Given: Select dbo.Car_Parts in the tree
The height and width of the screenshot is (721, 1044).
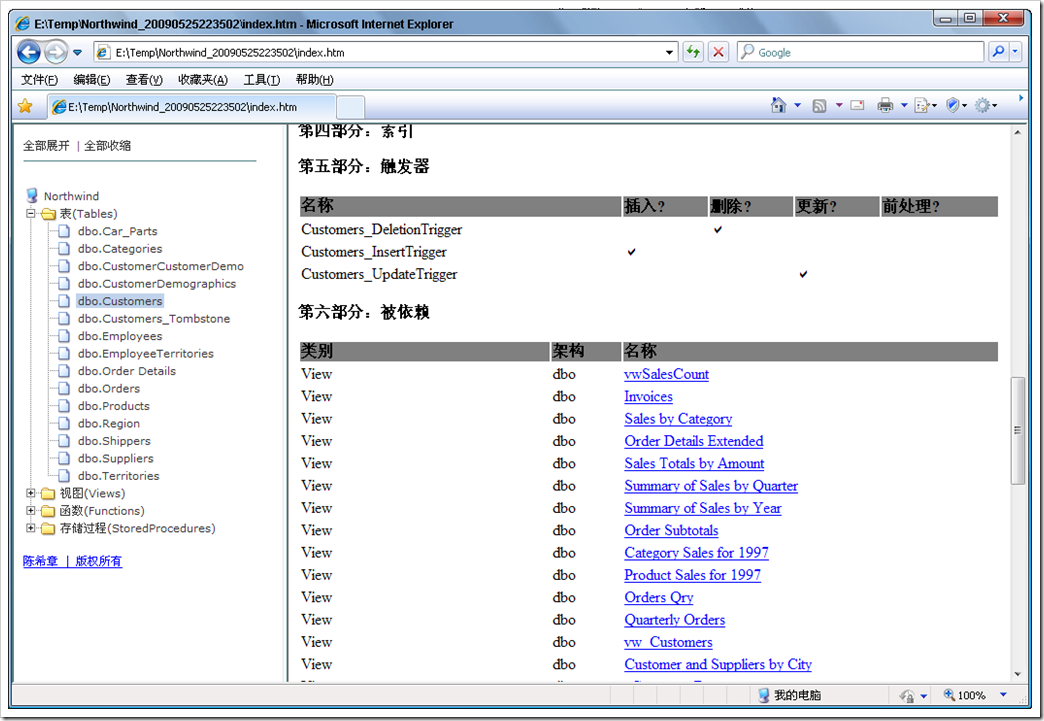Looking at the screenshot, I should pyautogui.click(x=117, y=231).
